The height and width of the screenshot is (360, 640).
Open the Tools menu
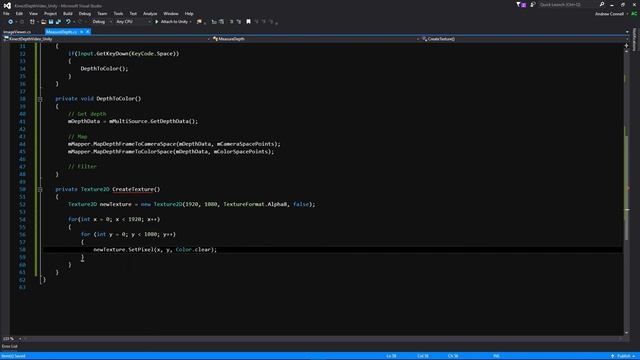tap(118, 13)
